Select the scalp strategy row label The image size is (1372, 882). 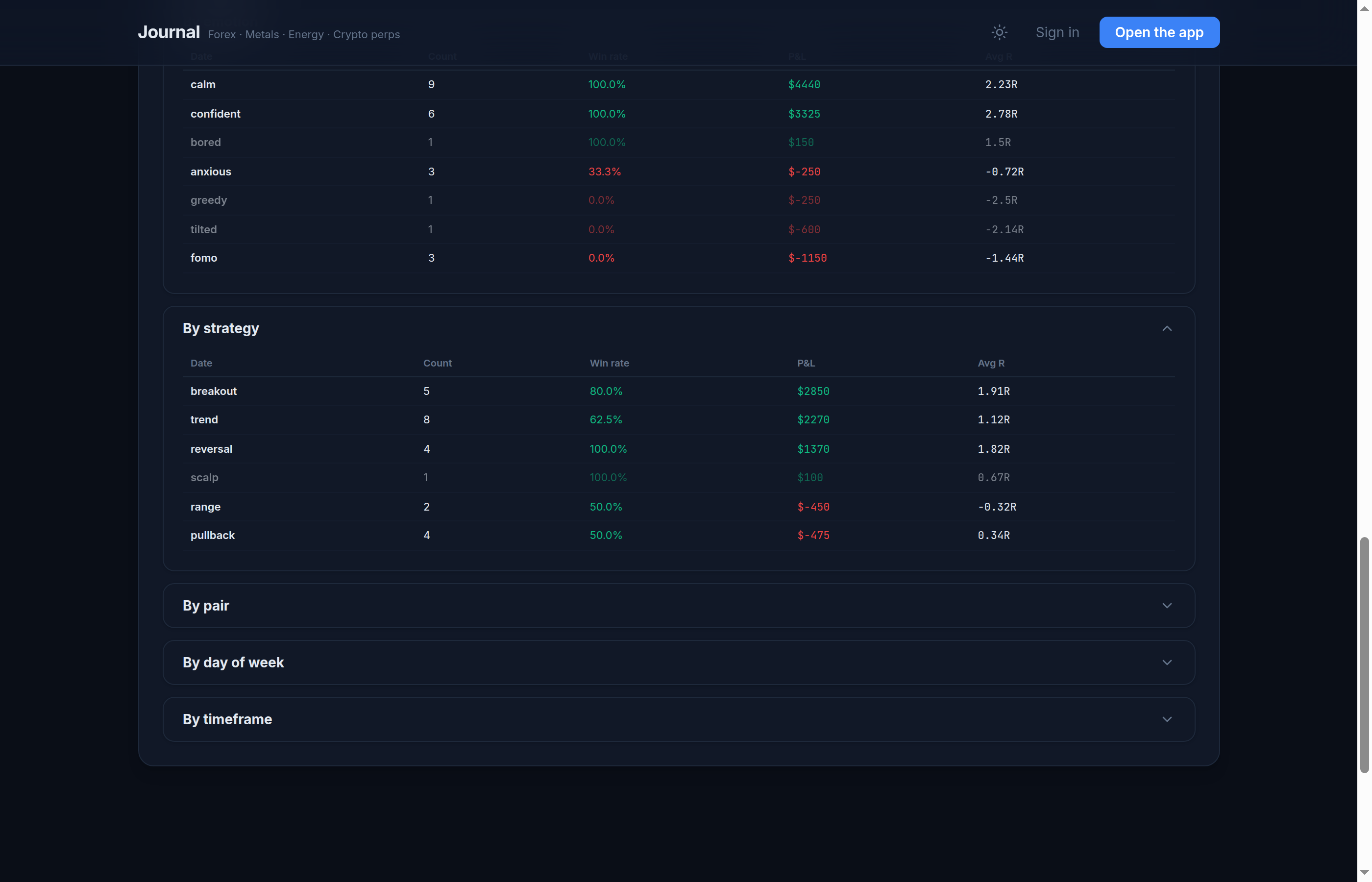(204, 478)
